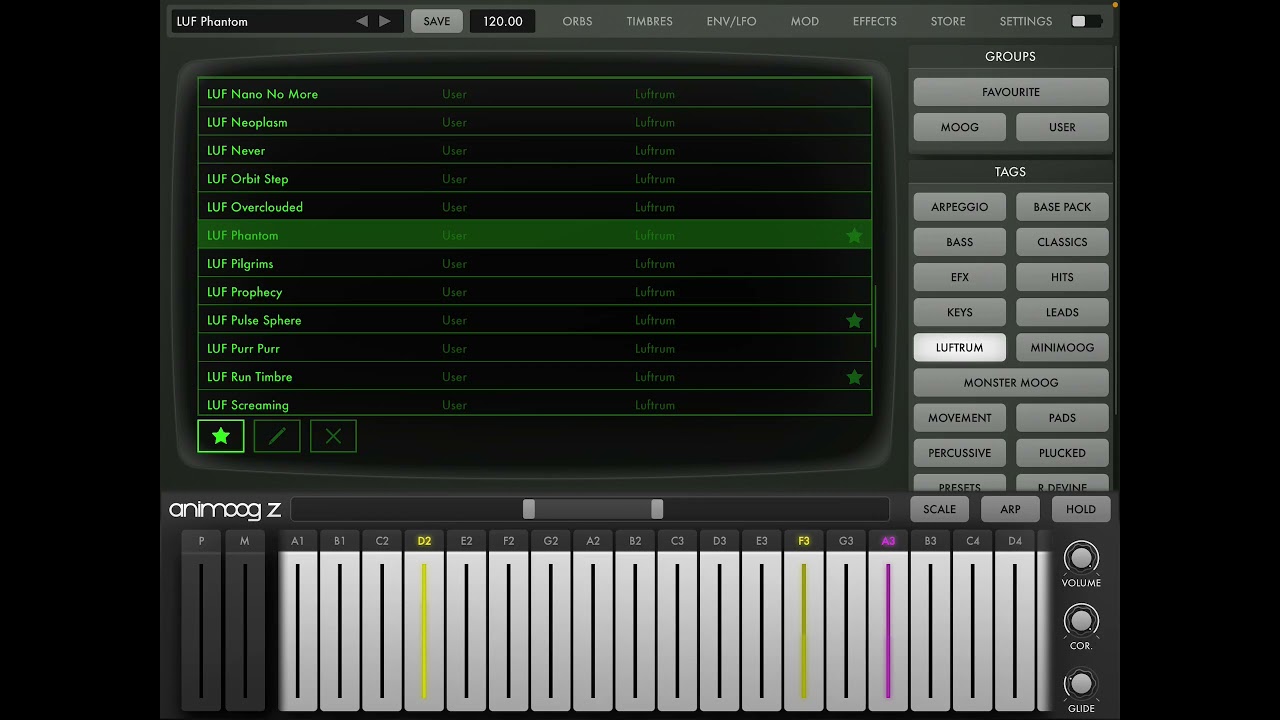
Task: Click the tempo field showing 120.00
Action: pos(502,21)
